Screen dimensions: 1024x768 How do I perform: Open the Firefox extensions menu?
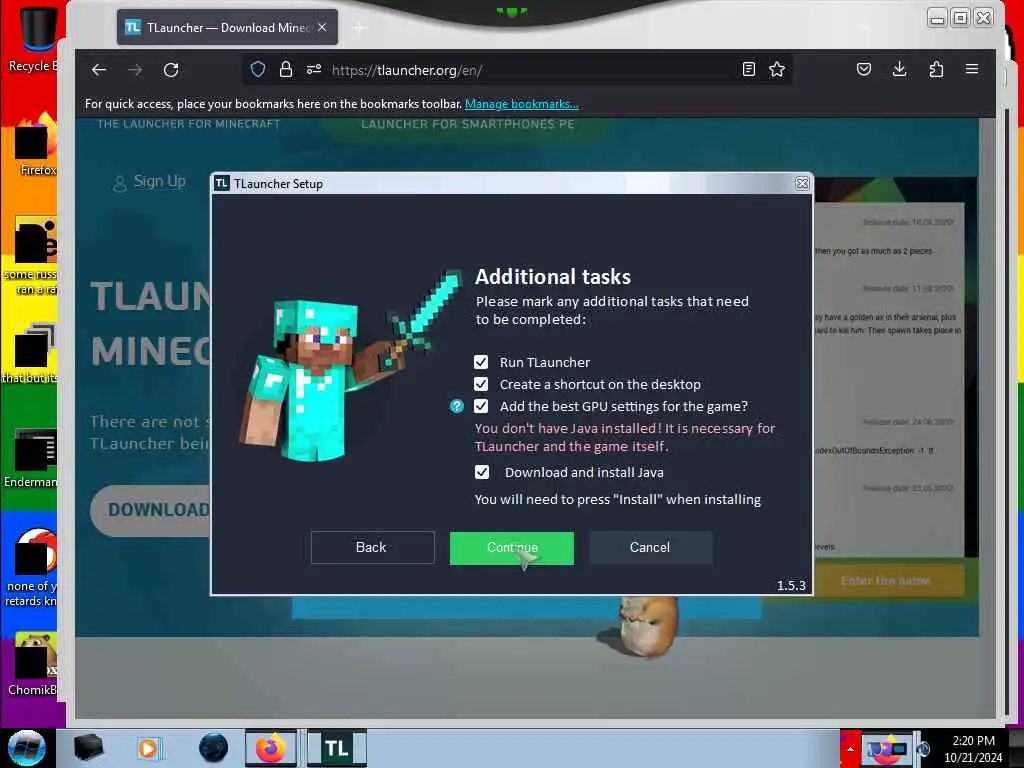(936, 69)
